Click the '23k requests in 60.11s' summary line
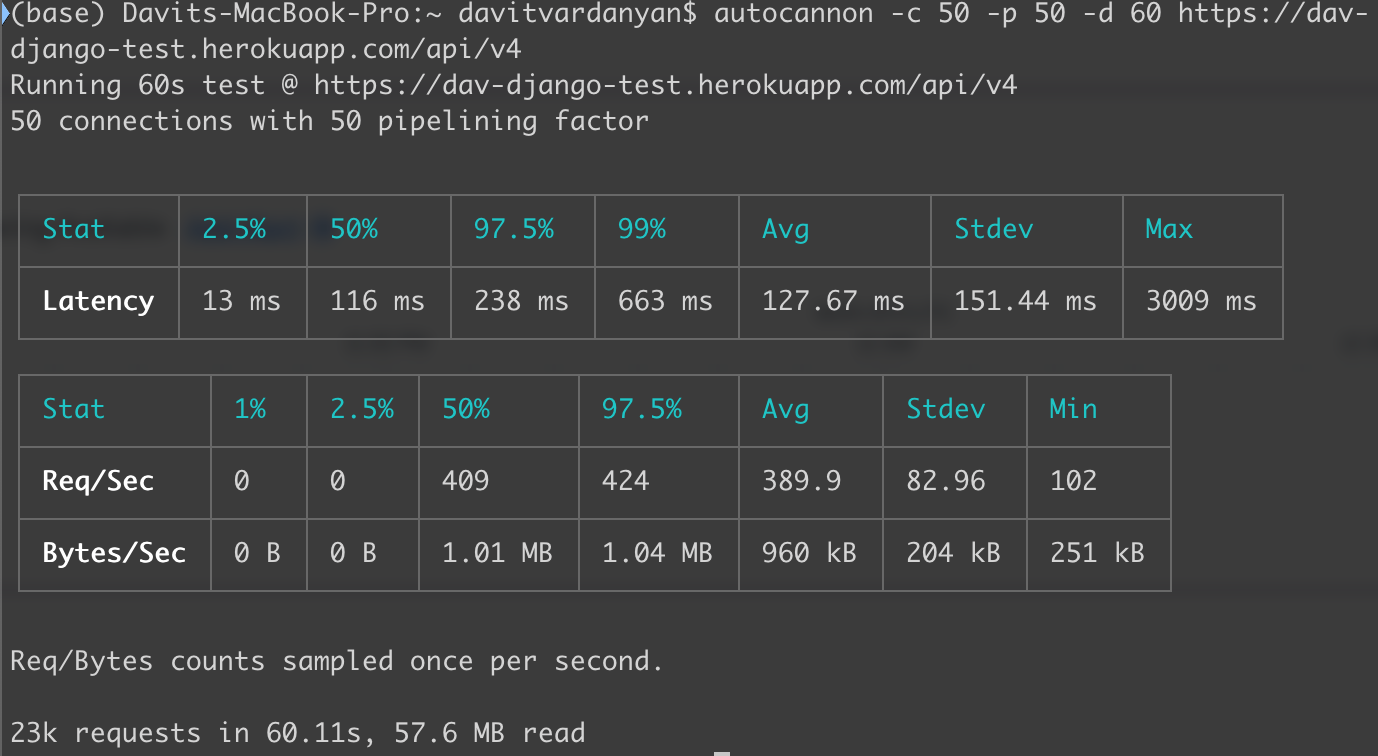 click(297, 733)
